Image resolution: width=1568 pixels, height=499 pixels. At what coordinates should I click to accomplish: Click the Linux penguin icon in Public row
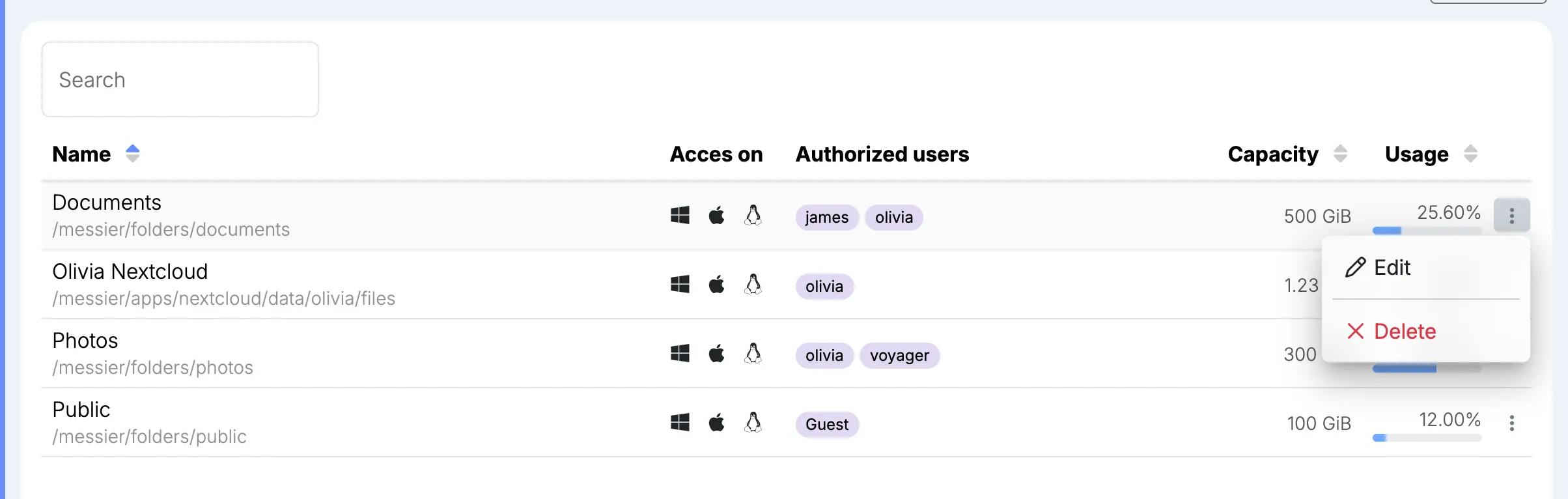753,423
